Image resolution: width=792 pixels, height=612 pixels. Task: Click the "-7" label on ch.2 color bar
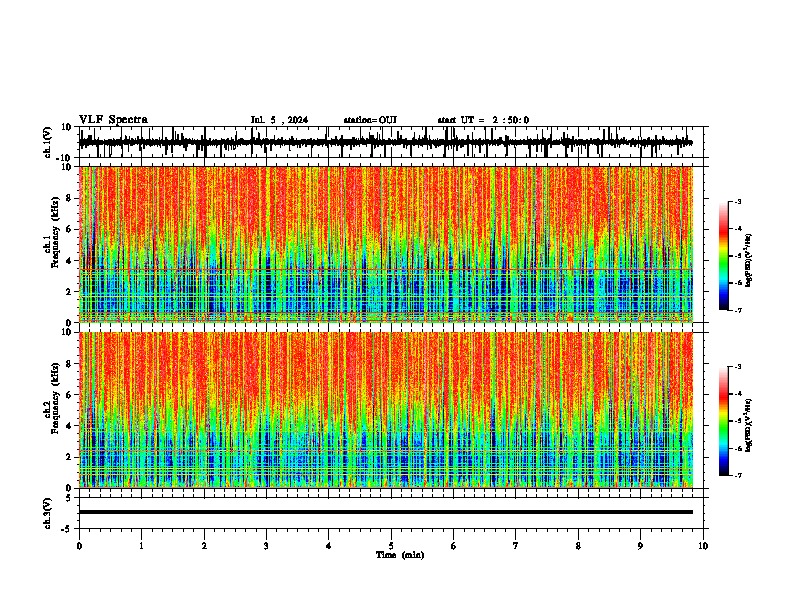point(738,476)
